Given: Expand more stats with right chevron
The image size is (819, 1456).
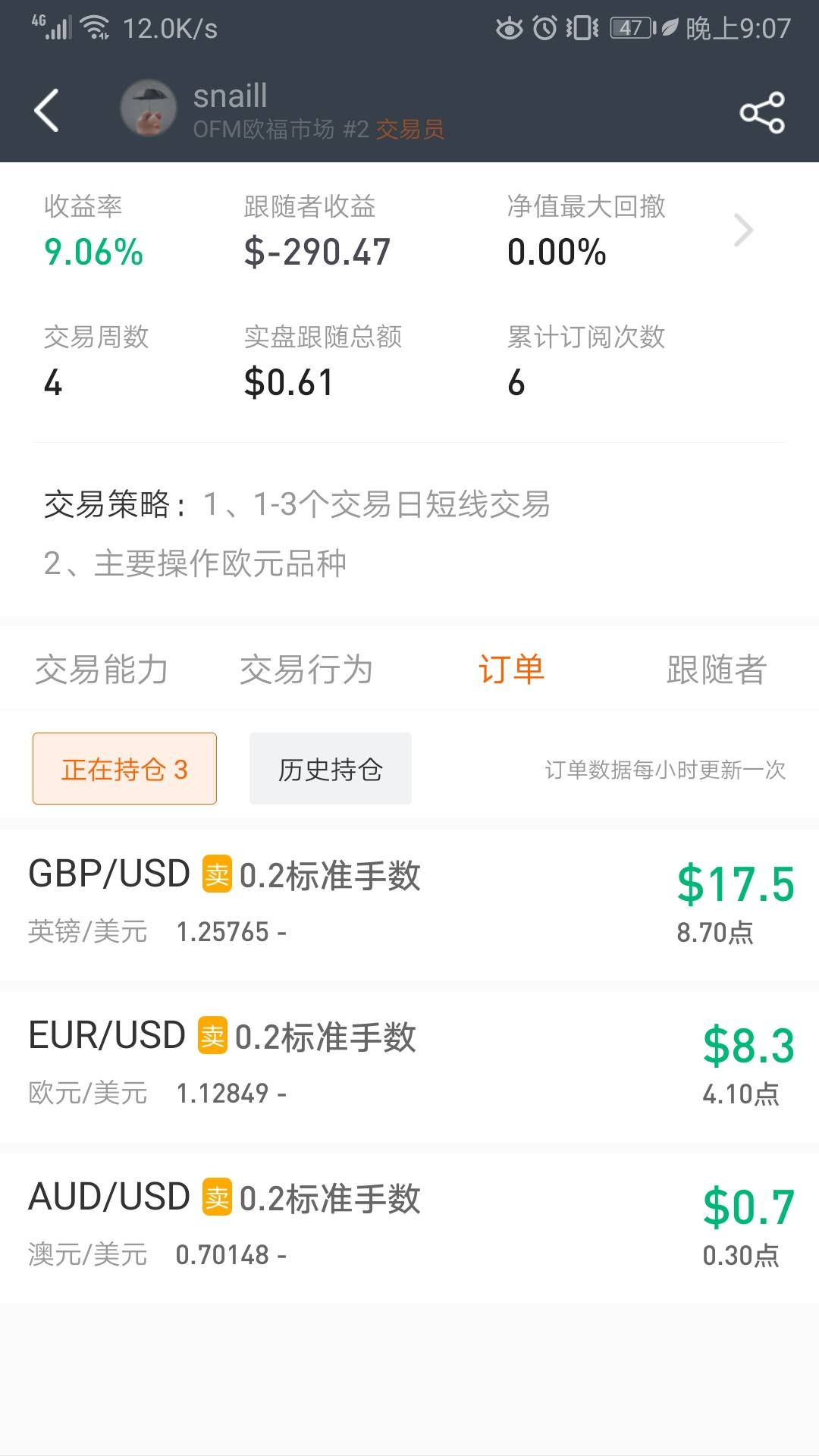Looking at the screenshot, I should pyautogui.click(x=743, y=231).
